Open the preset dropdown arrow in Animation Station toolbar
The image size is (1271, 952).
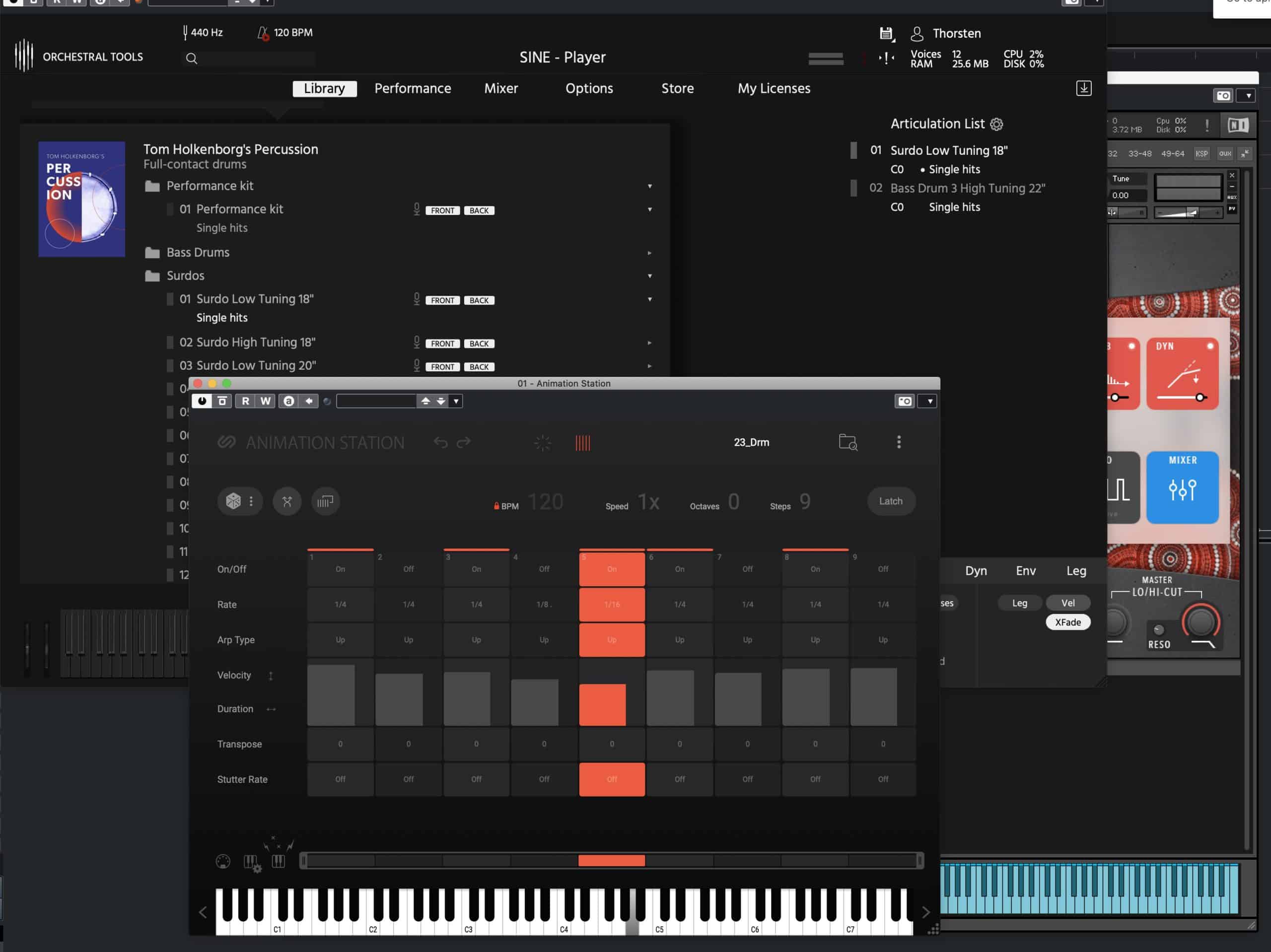[456, 401]
